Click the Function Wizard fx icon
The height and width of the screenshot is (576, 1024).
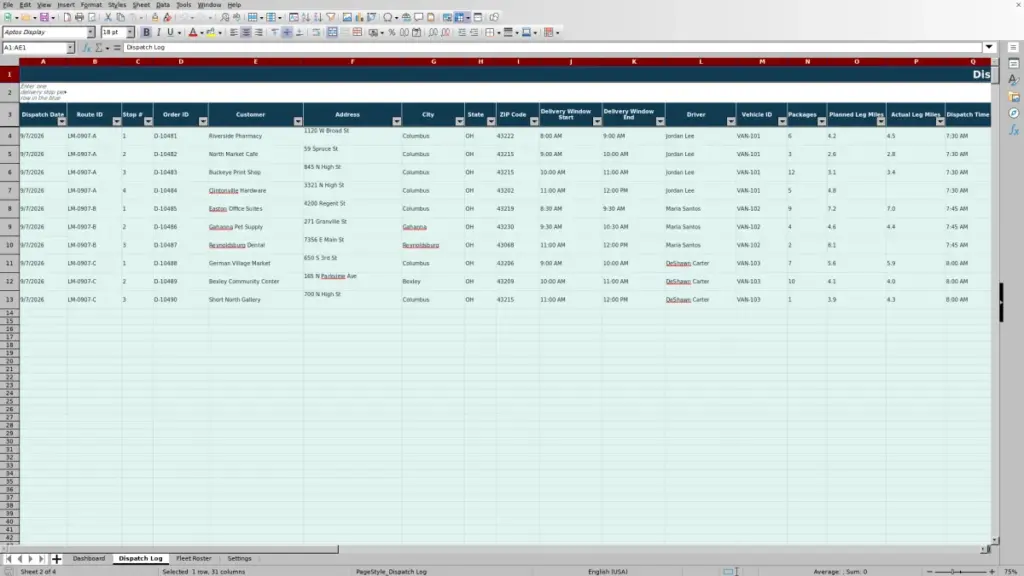[86, 48]
